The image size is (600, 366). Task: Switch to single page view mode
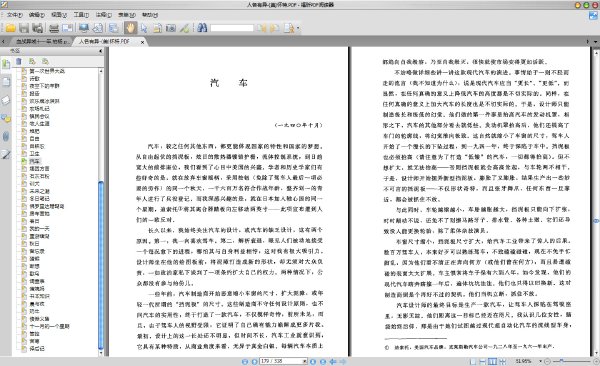pyautogui.click(x=473, y=361)
